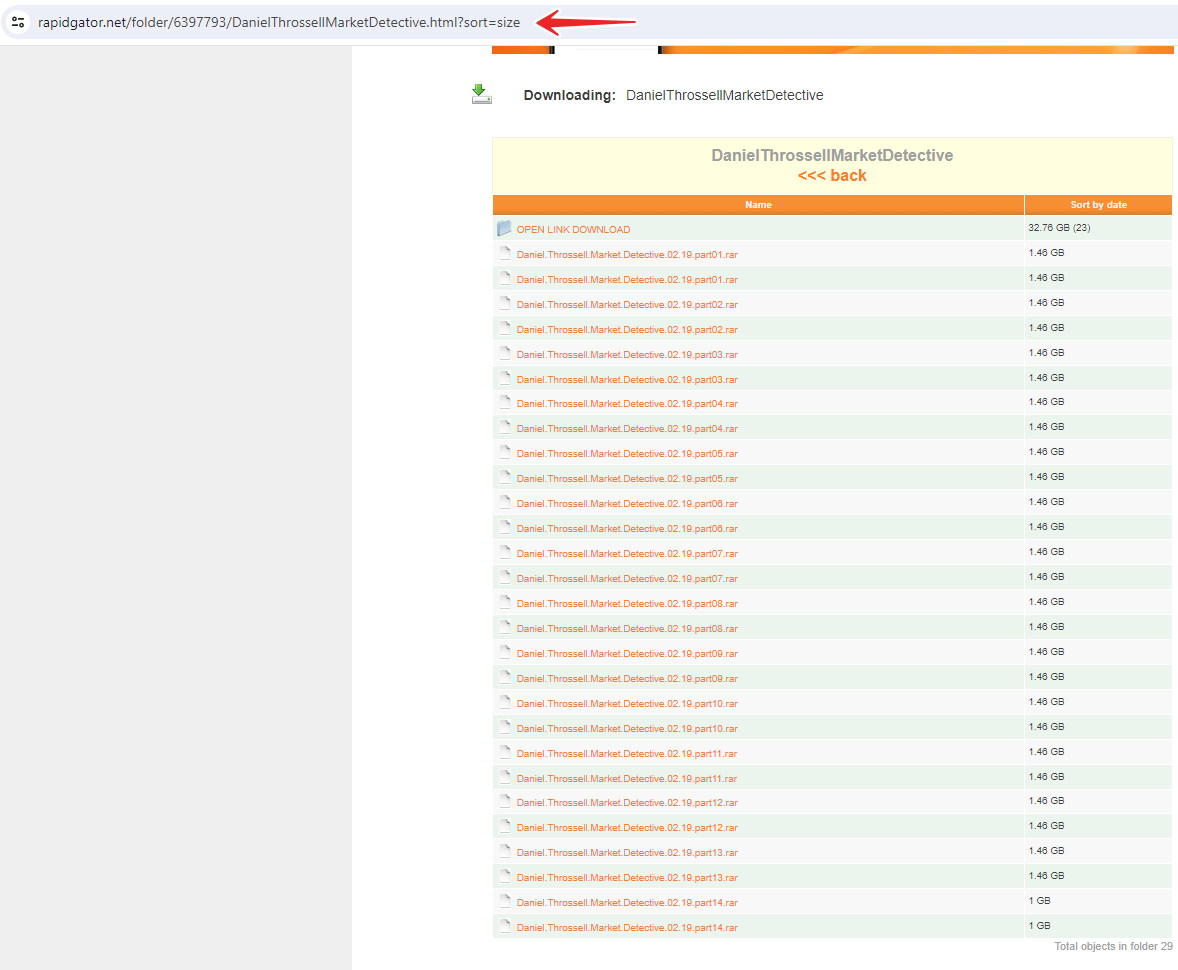Select the Downloading: label text
This screenshot has height=970, width=1178.
pos(569,95)
